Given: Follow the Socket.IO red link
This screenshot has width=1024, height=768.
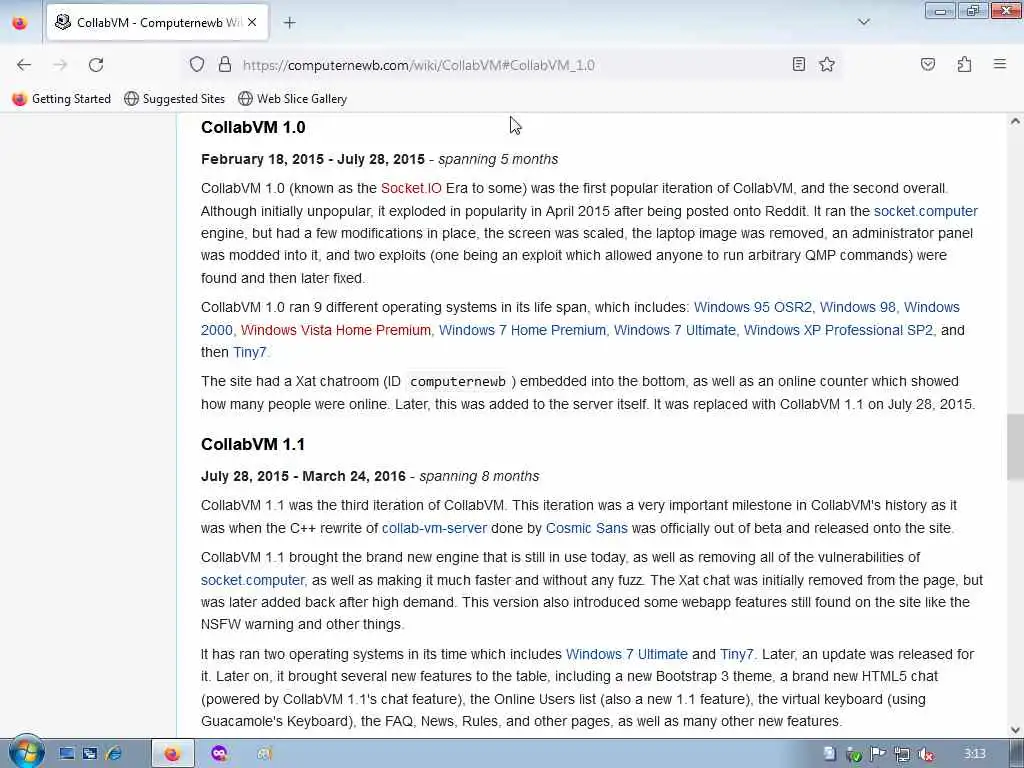Looking at the screenshot, I should [x=411, y=188].
